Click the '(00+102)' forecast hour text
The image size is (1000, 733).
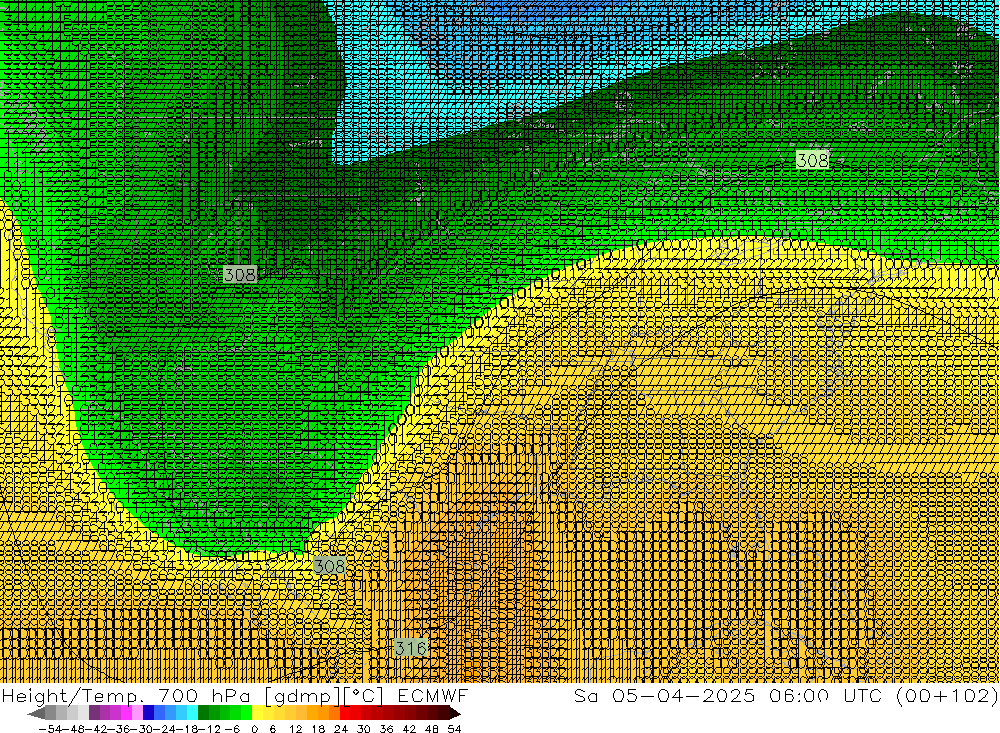tap(947, 695)
